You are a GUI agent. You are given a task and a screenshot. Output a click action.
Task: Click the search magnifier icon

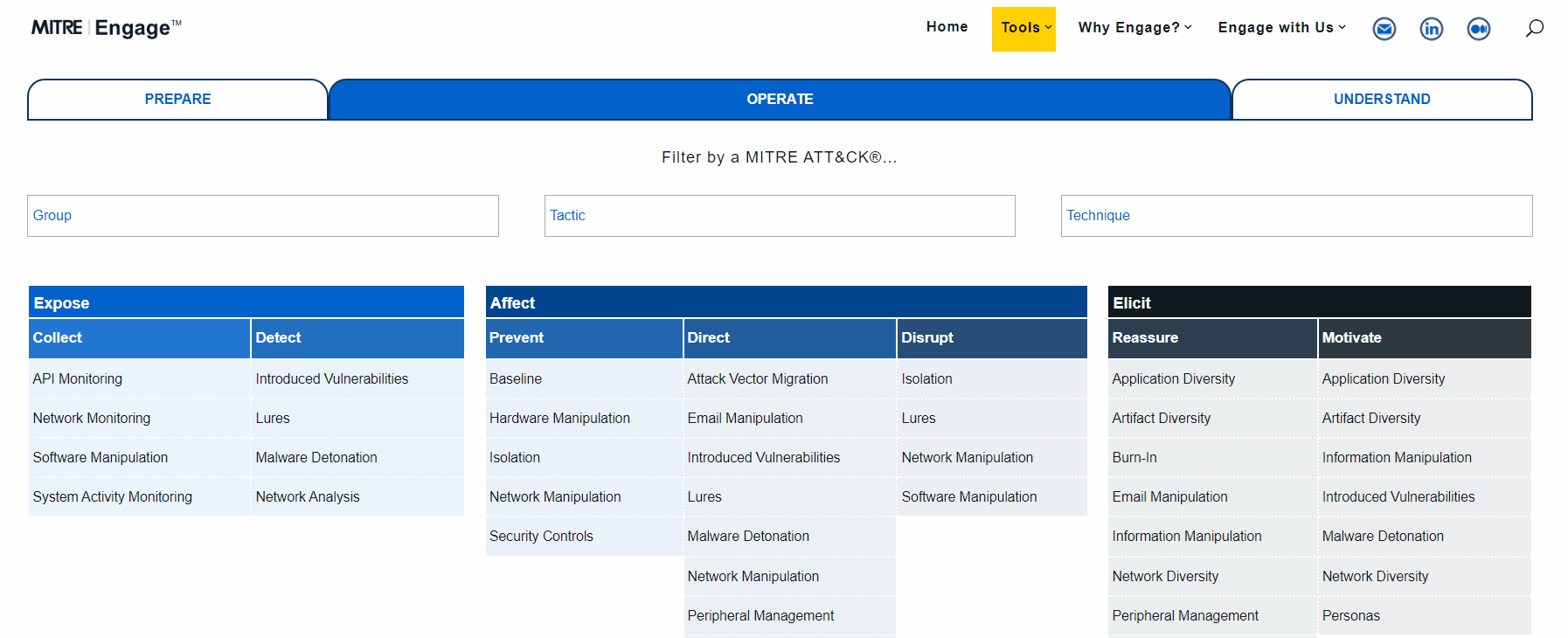[1535, 28]
